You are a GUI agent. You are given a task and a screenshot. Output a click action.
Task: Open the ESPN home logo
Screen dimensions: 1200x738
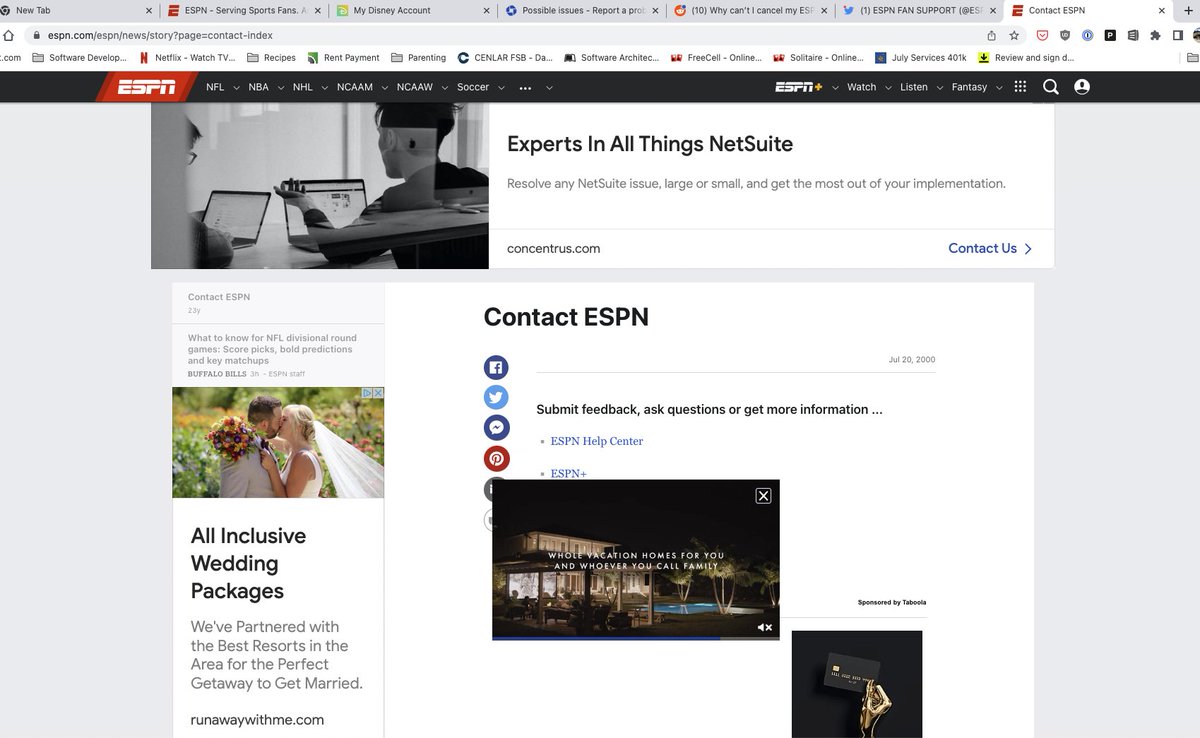click(x=146, y=87)
